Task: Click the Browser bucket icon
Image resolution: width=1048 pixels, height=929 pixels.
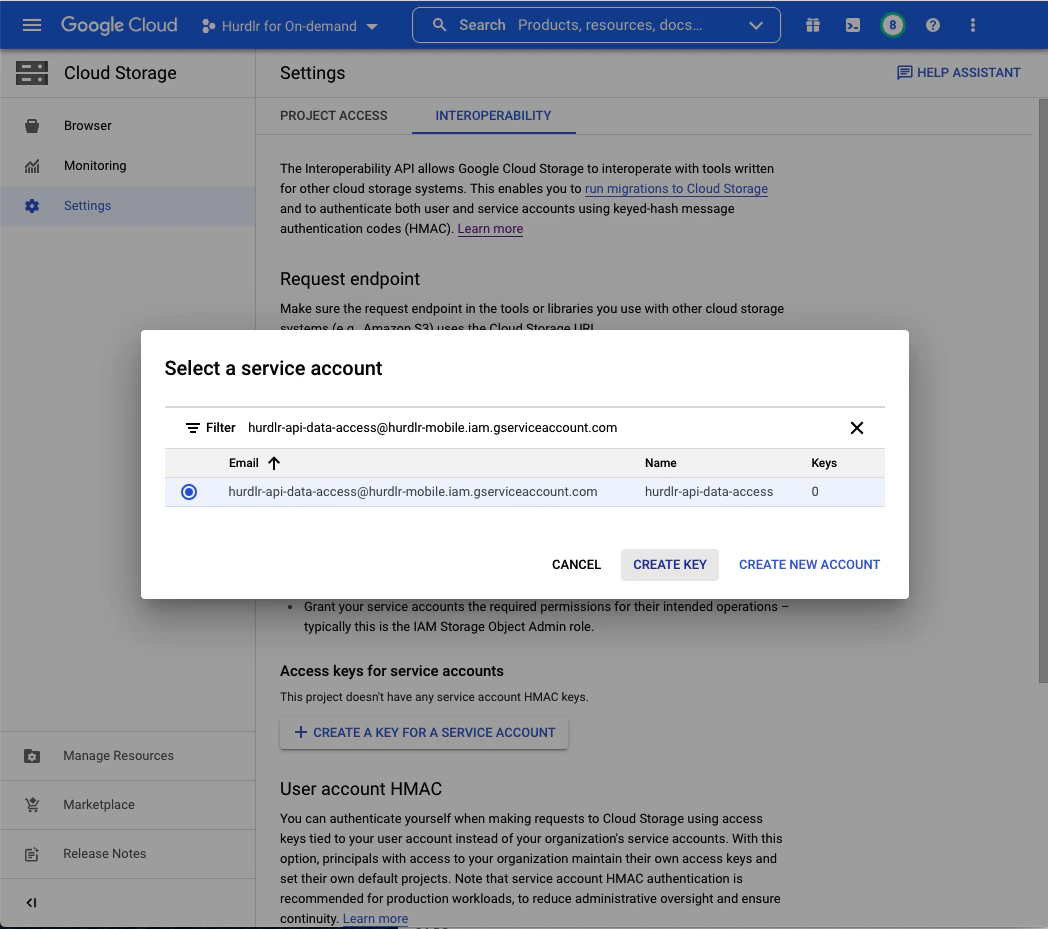Action: point(31,126)
